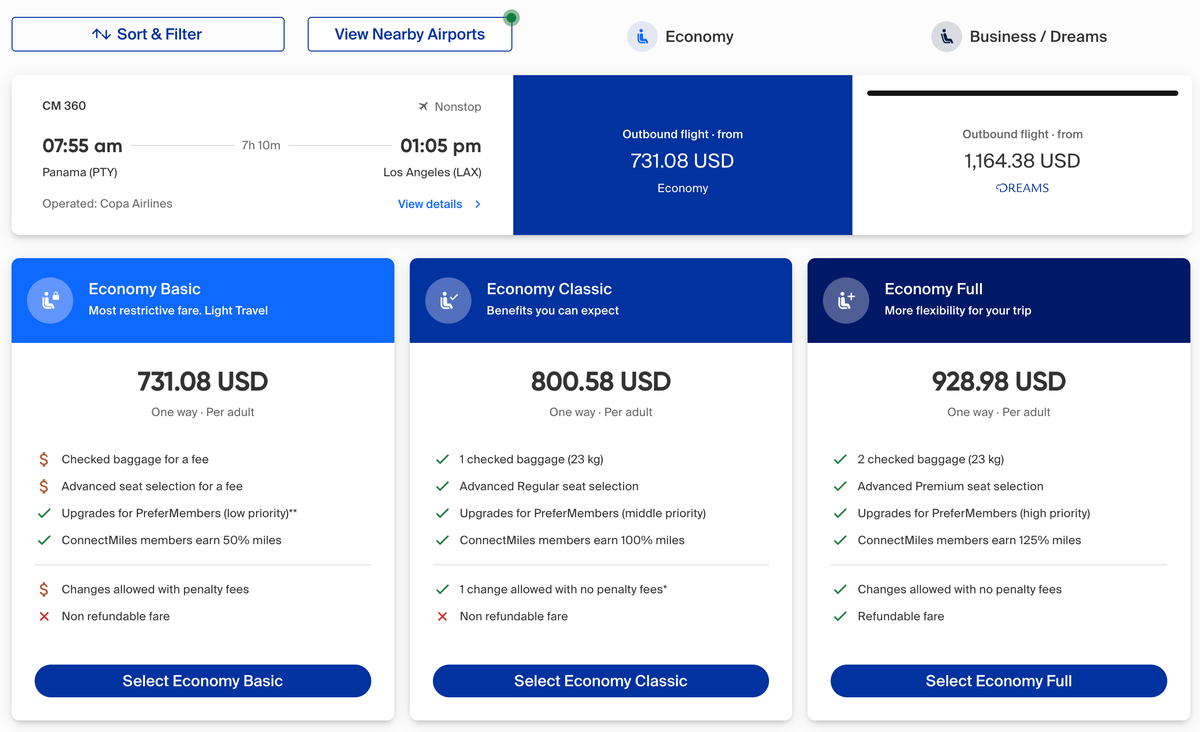
Task: Click the Nonstop airplane icon
Action: click(424, 107)
